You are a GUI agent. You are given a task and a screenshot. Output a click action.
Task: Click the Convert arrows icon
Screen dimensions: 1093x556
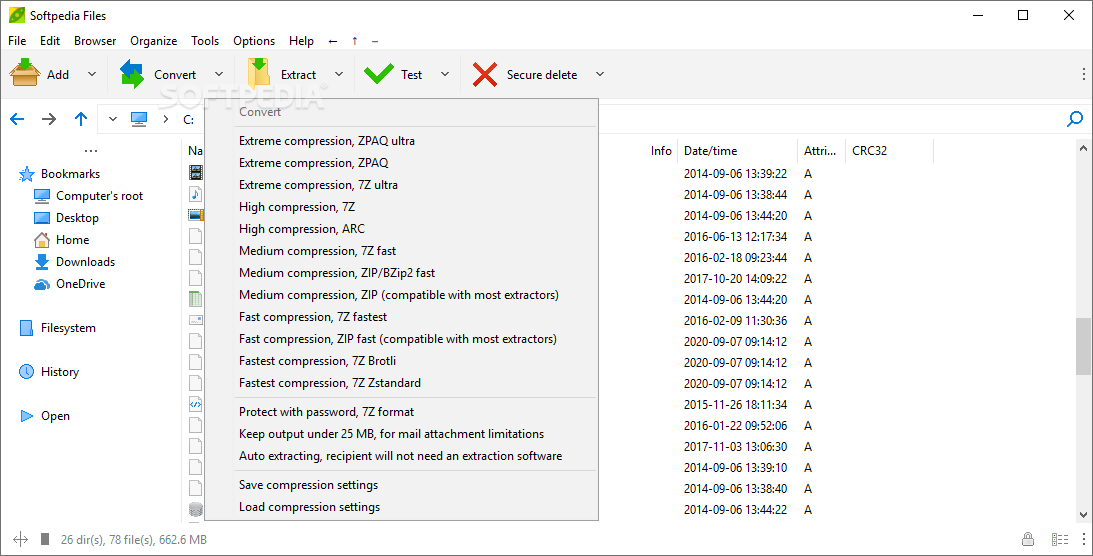coord(132,74)
